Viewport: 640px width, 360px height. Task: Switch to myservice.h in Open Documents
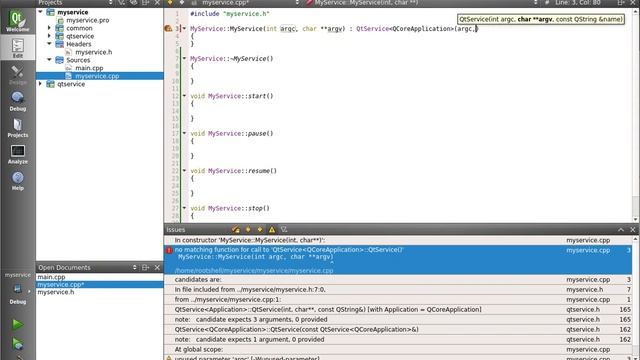[100, 292]
